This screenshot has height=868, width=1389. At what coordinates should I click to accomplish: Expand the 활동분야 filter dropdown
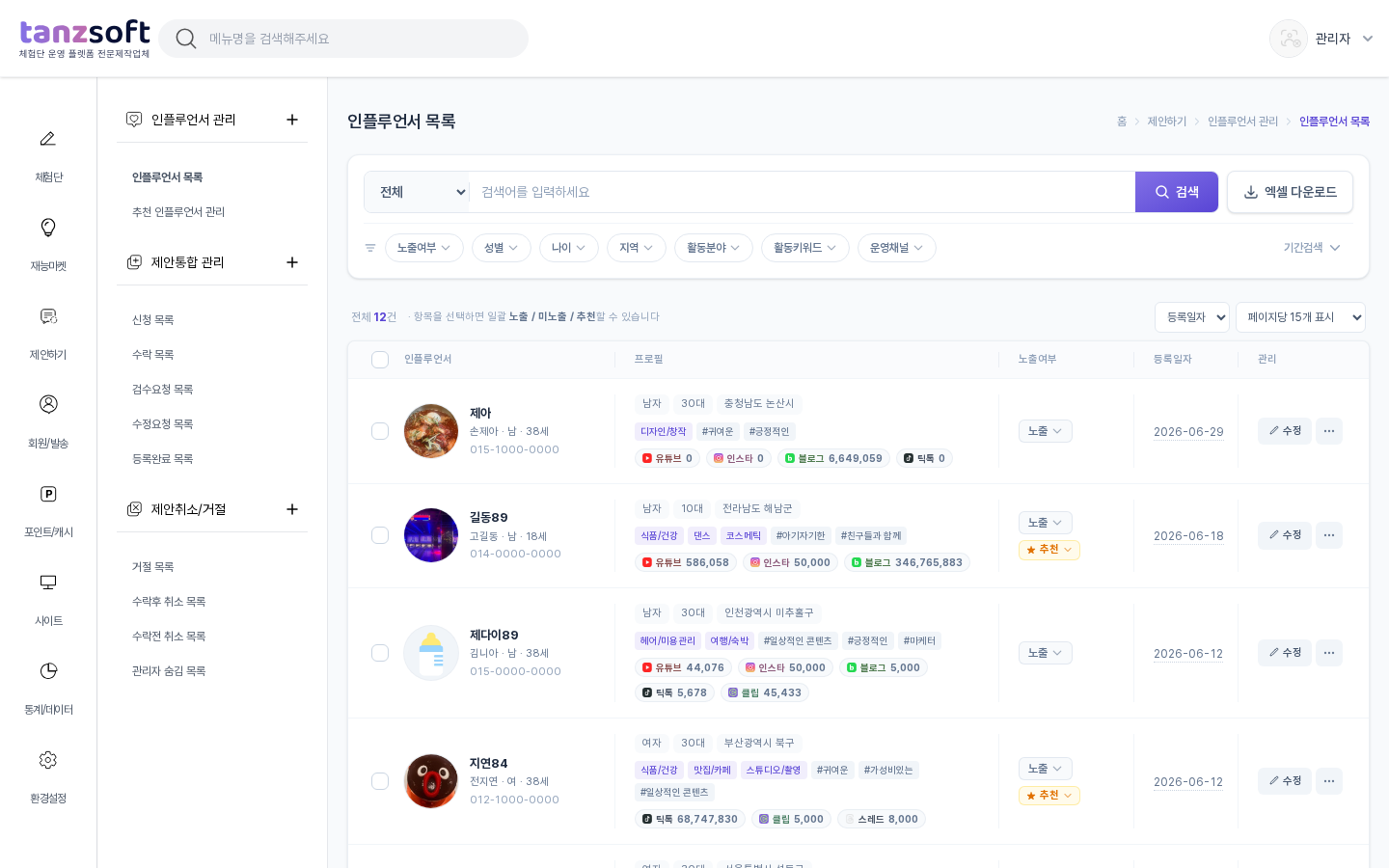click(714, 248)
